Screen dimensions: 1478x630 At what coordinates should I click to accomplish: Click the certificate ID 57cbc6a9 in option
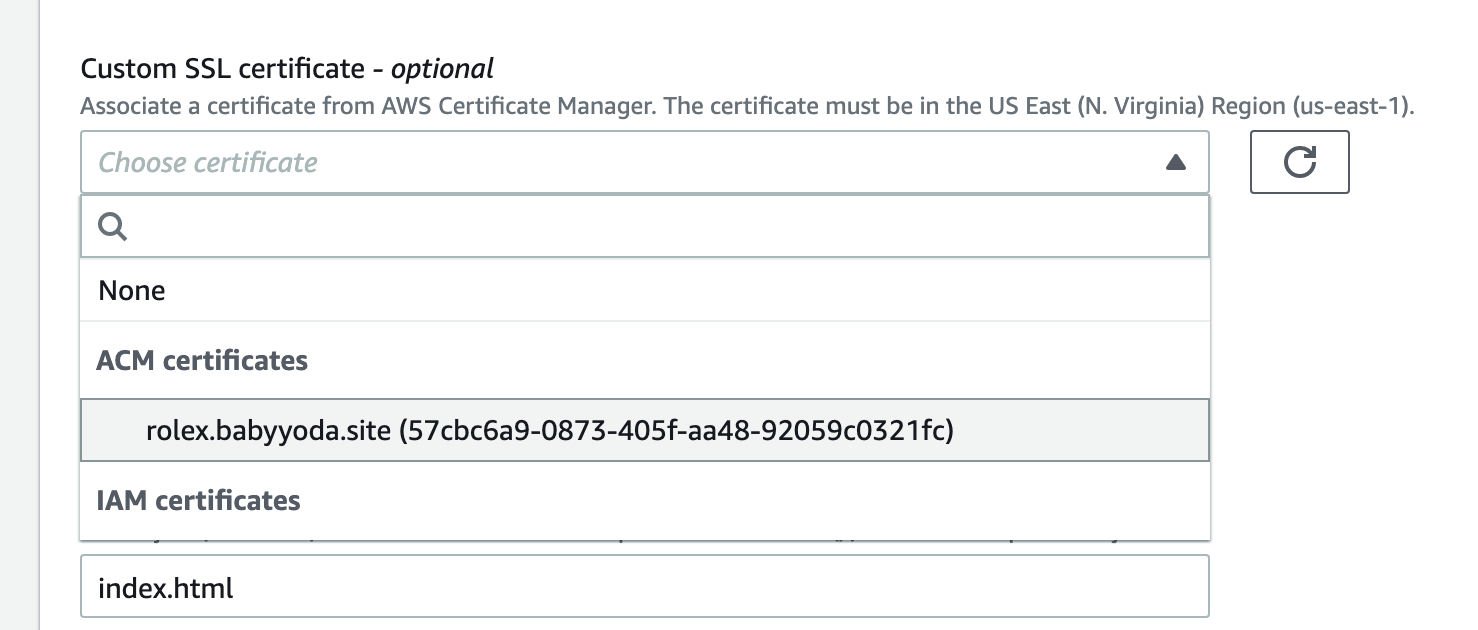coord(677,431)
